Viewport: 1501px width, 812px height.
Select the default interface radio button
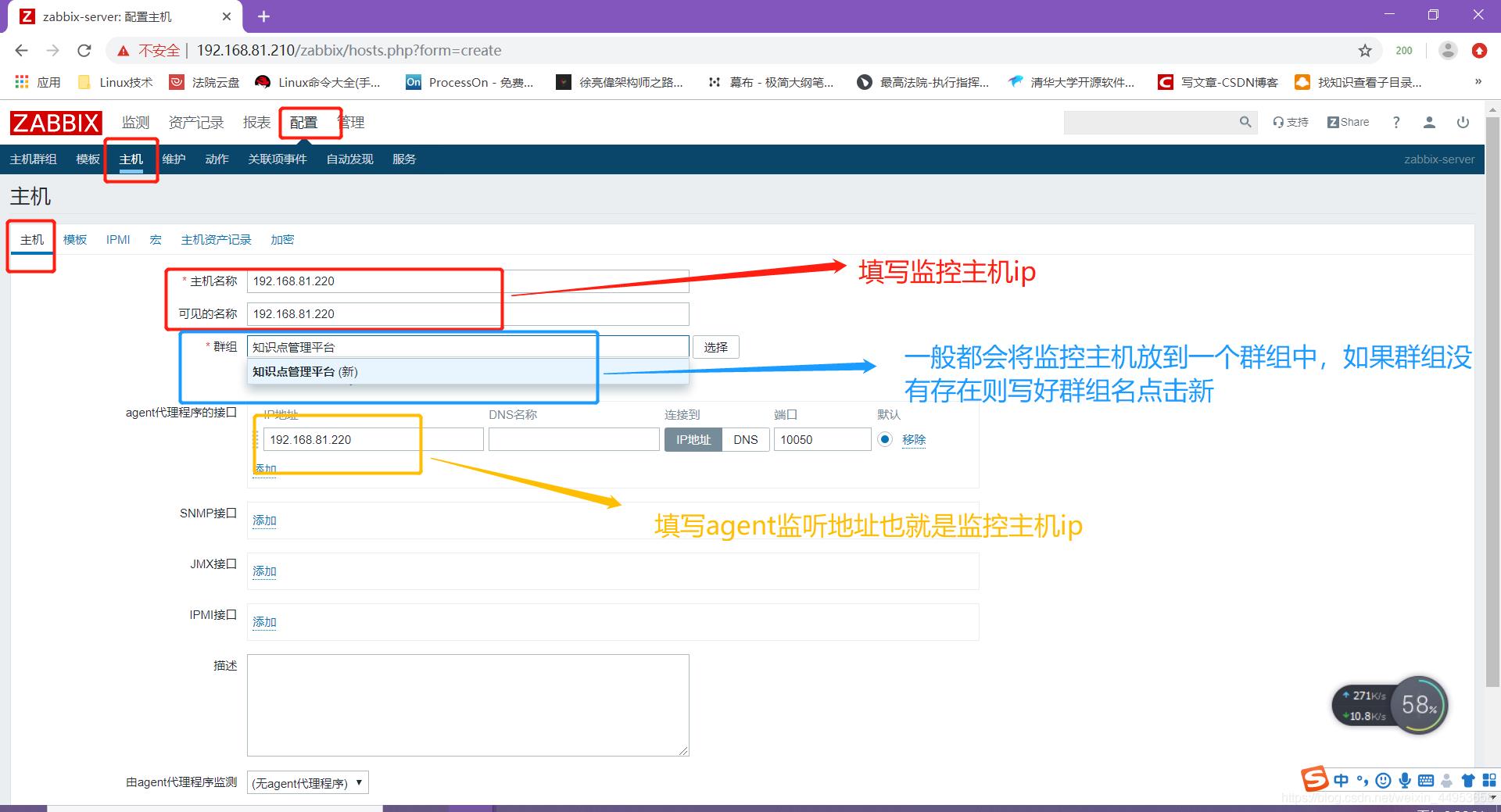coord(885,439)
